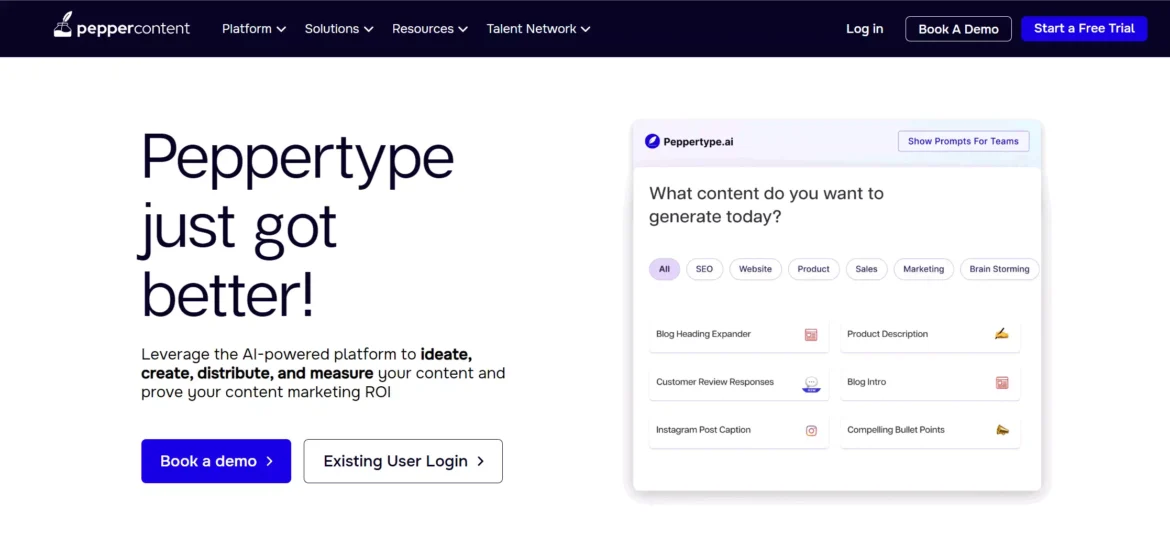This screenshot has width=1170, height=534.
Task: Open the Product Description card
Action: click(930, 335)
